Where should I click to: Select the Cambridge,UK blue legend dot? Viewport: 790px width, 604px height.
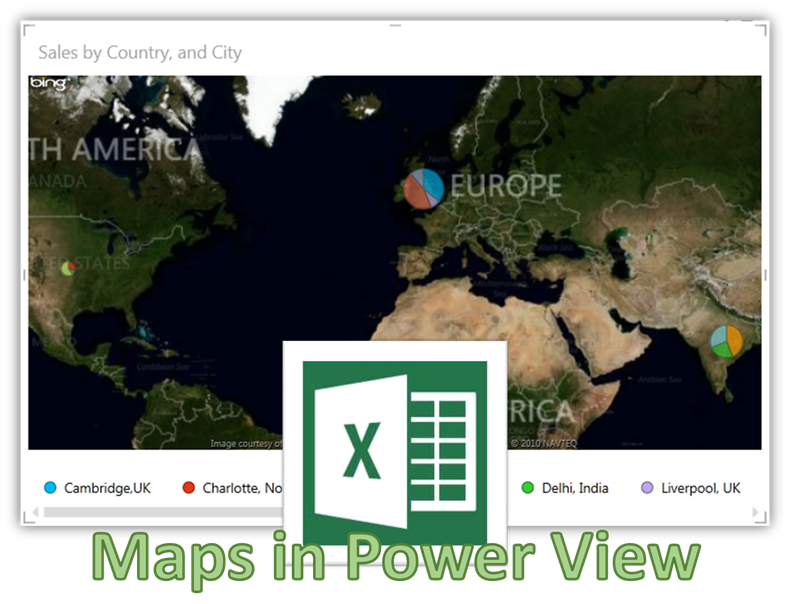(x=50, y=488)
